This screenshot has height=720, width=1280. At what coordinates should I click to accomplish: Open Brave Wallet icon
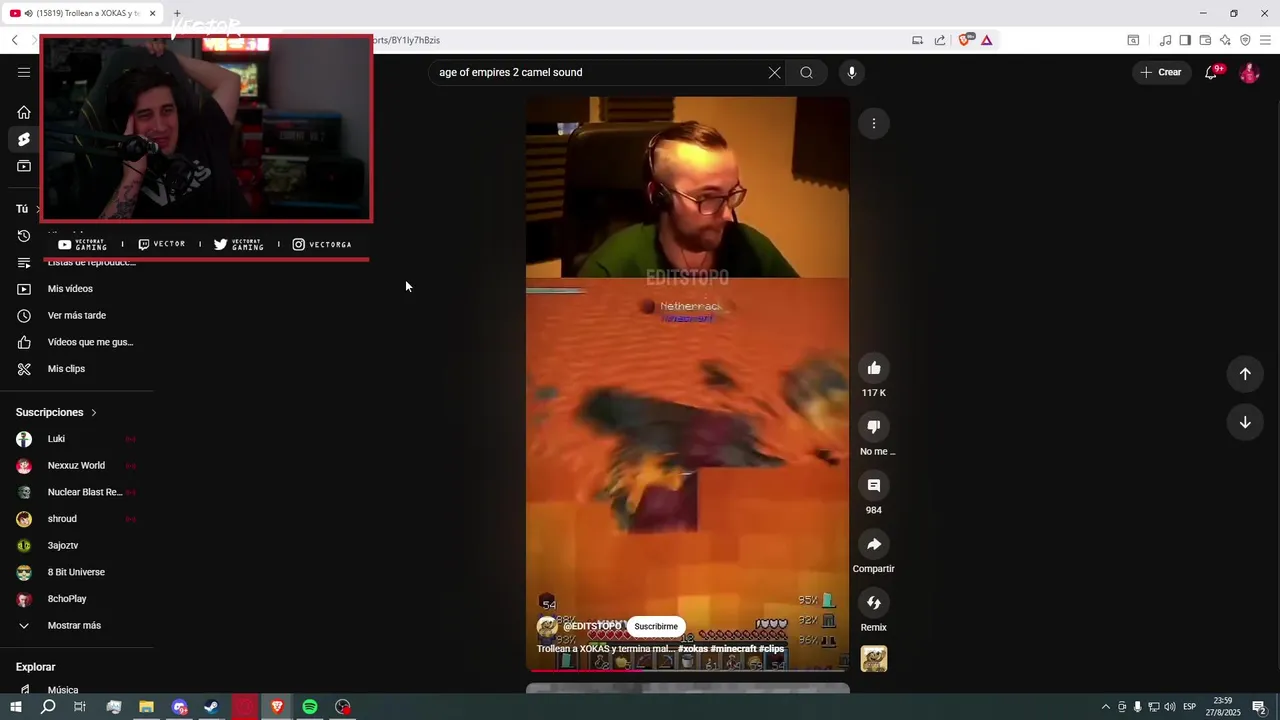point(1205,40)
